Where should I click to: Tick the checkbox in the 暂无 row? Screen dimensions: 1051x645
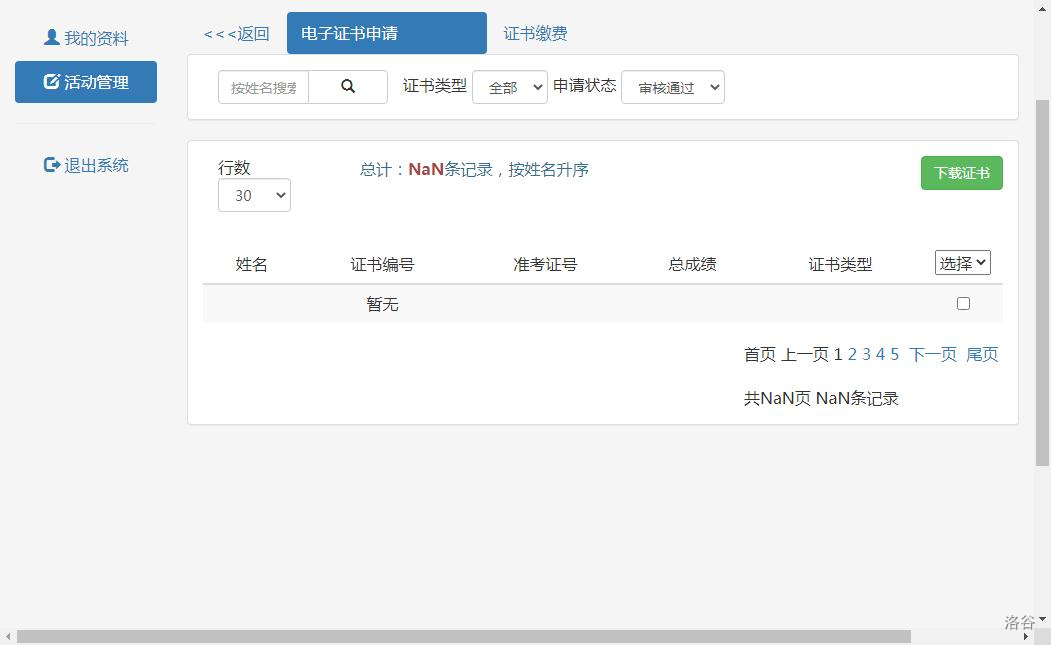[963, 304]
